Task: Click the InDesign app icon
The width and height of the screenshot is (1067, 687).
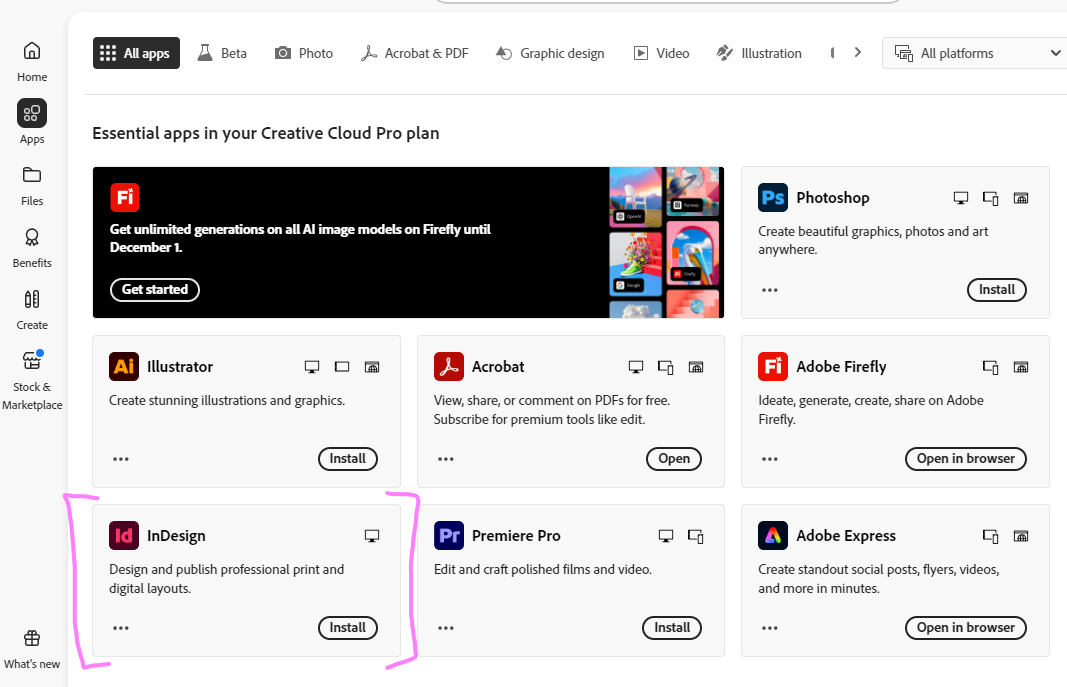Action: (x=124, y=536)
